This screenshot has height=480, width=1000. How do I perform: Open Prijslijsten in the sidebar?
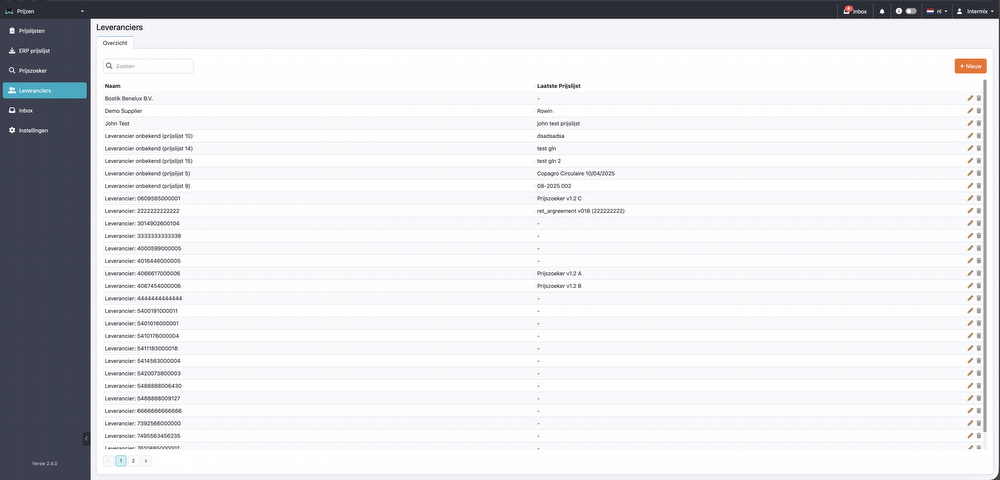tap(32, 31)
